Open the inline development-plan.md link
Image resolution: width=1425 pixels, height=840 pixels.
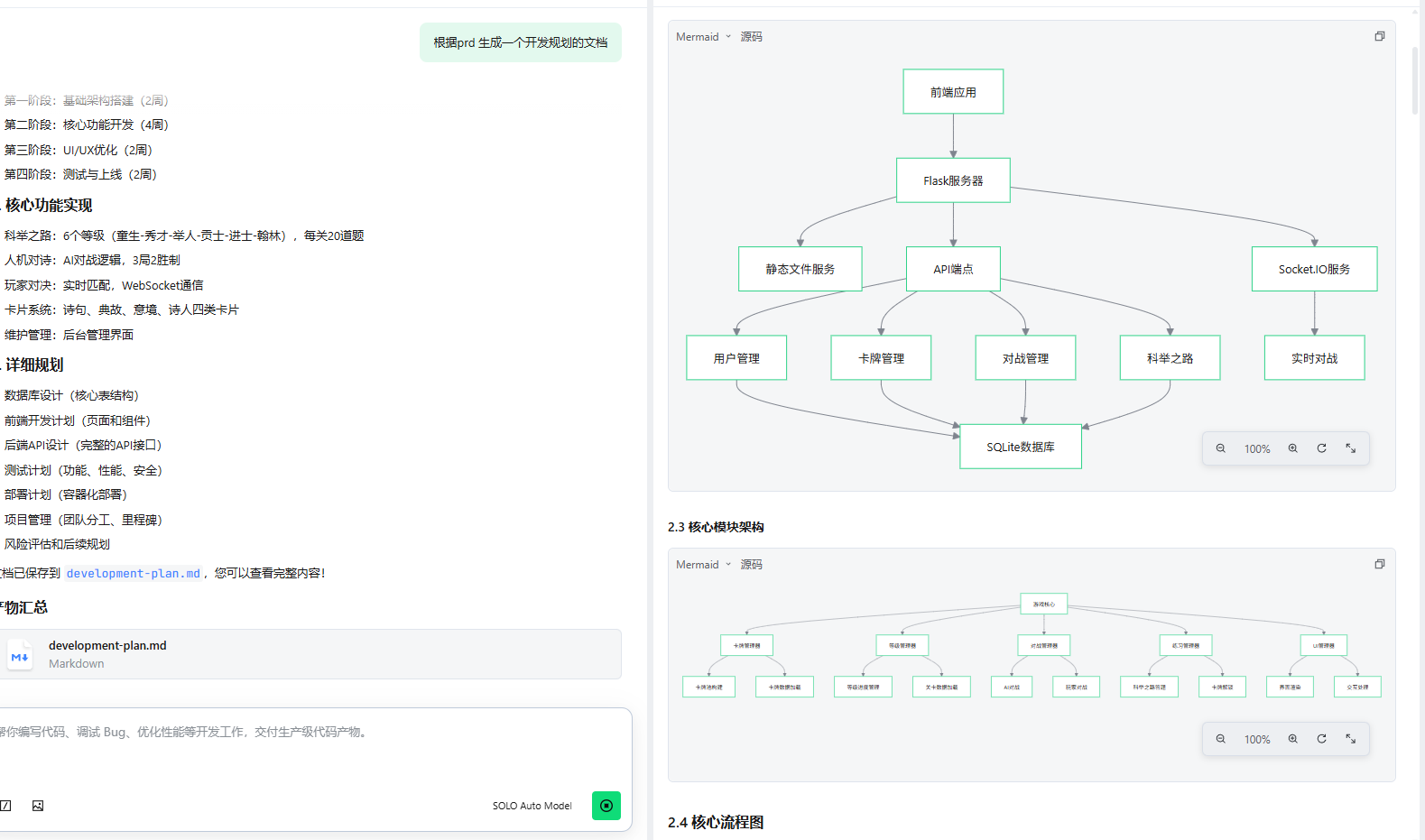click(134, 574)
